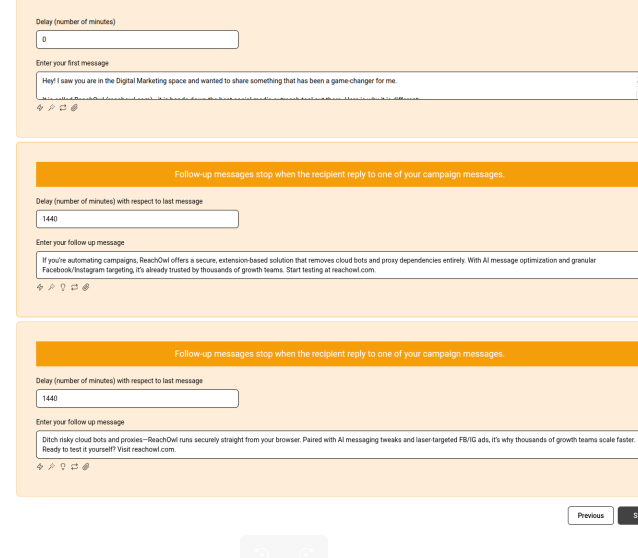Focus the delay field above the 'Ditch risky cloud bots' message
638x558 pixels.
[x=137, y=398]
